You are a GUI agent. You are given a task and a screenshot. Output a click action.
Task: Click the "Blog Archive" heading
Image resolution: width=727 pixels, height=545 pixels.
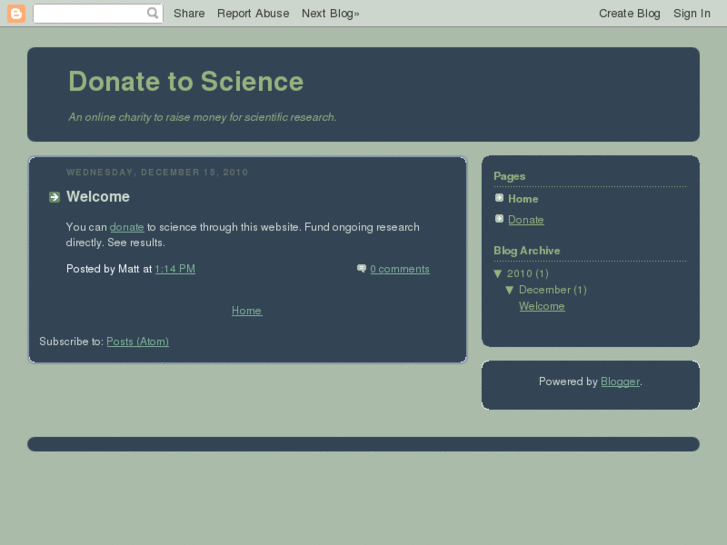click(527, 250)
